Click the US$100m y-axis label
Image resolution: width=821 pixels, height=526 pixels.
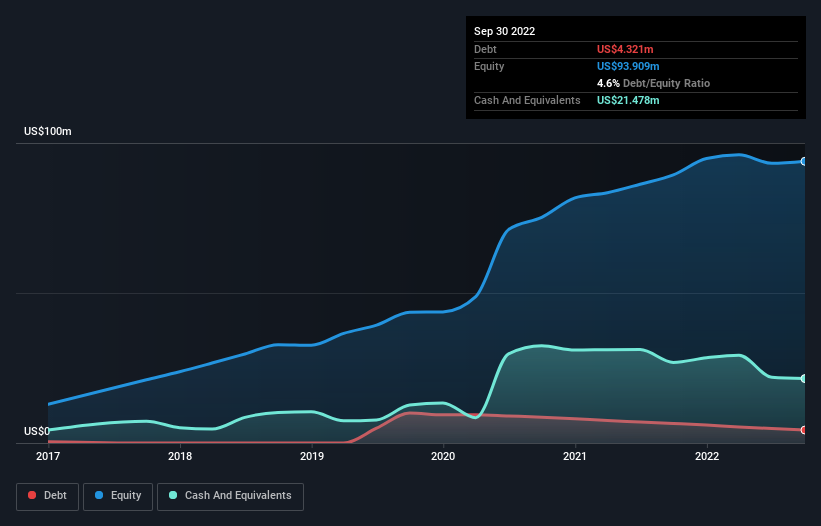pyautogui.click(x=48, y=131)
